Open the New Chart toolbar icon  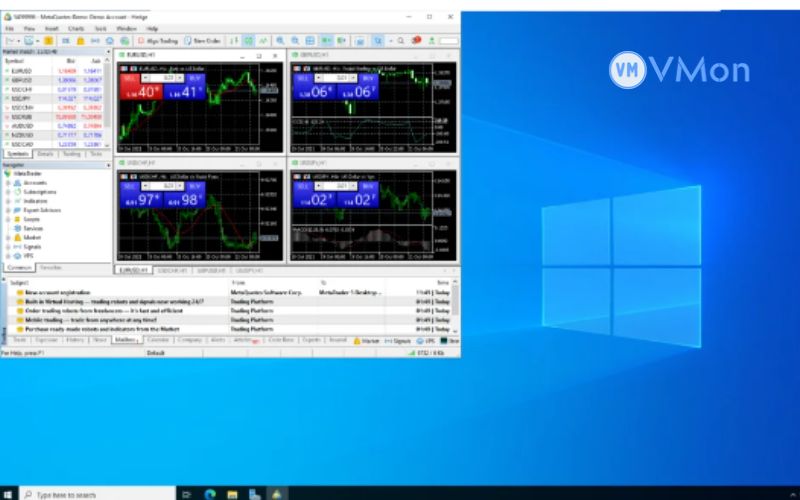10,41
